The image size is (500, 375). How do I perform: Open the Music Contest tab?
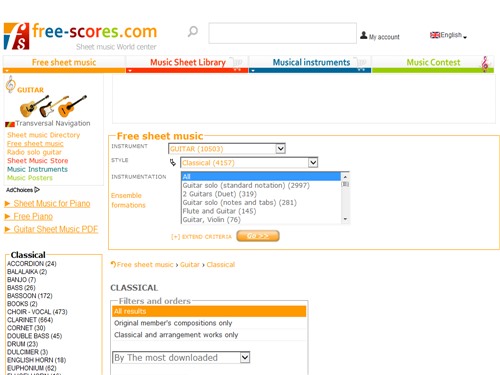[x=433, y=62]
